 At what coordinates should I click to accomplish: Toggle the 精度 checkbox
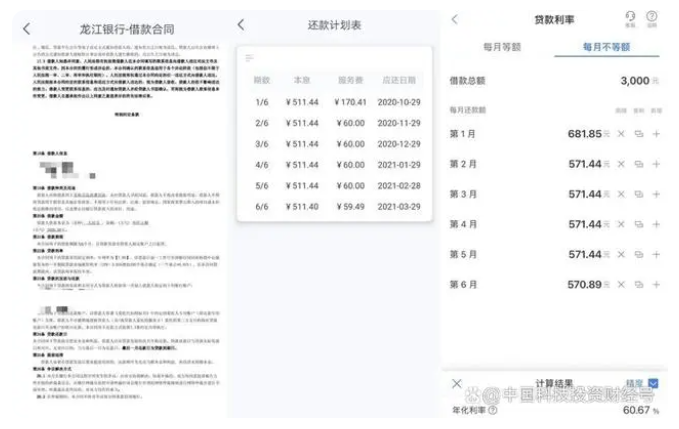click(653, 383)
